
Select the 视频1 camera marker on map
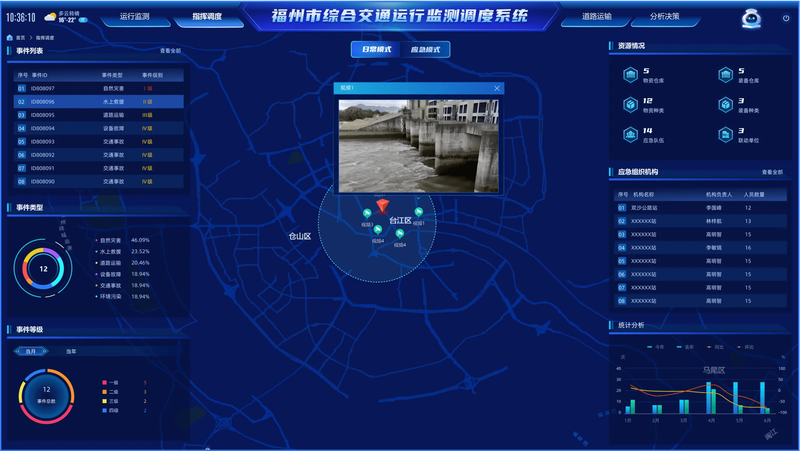click(418, 212)
